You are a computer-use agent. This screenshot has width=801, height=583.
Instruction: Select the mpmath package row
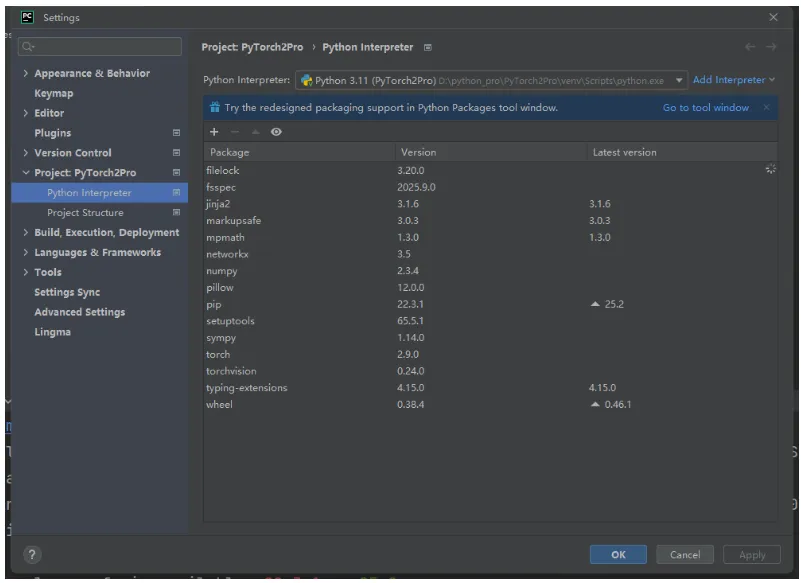[x=490, y=238]
